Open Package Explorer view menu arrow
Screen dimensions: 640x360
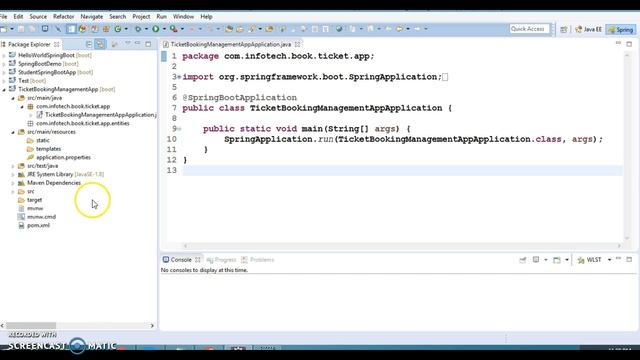128,43
